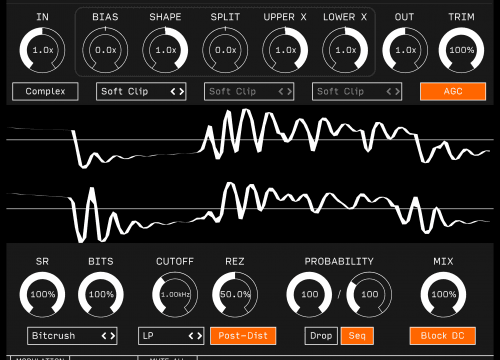Open the LP filter type dropdown
The width and height of the screenshot is (500, 360).
(x=171, y=336)
